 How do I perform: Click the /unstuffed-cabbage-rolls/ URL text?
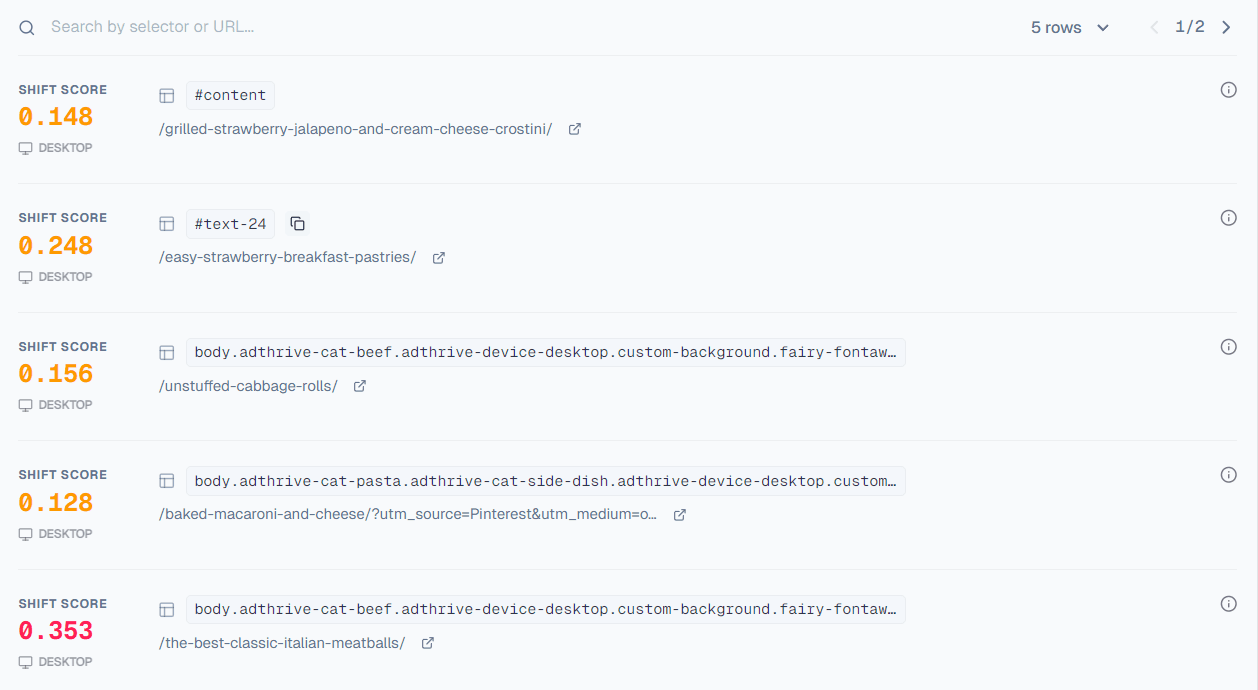coord(248,386)
